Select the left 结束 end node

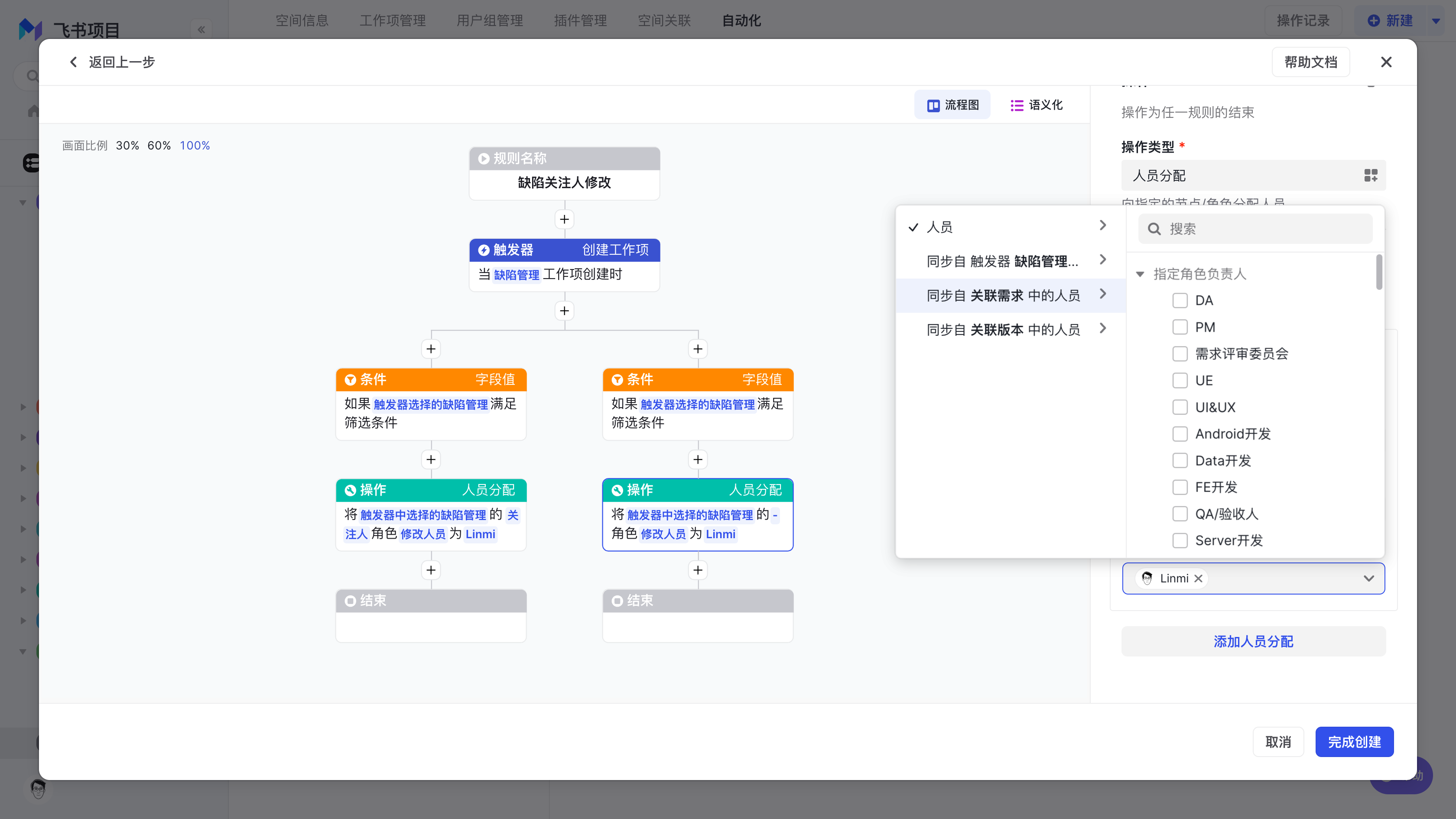click(431, 615)
